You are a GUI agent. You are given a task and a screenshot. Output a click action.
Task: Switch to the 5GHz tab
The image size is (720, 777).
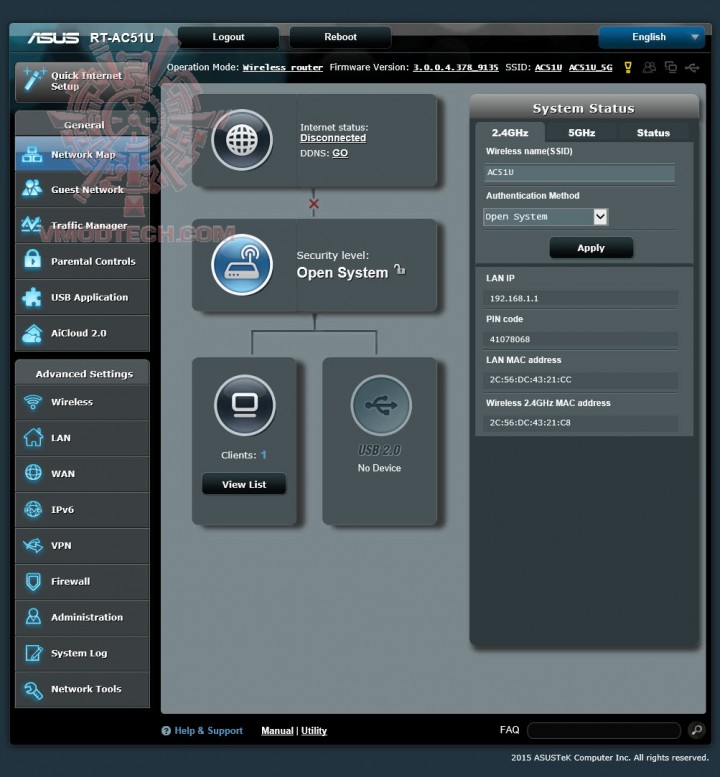[581, 133]
